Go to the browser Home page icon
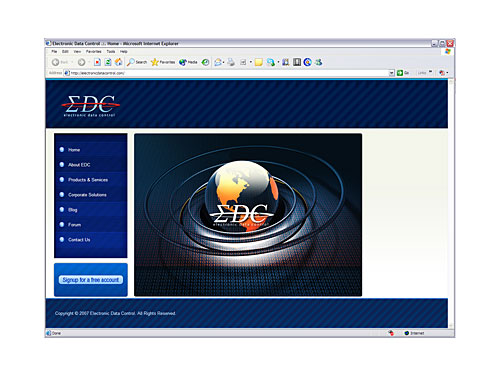The image size is (500, 375). [x=118, y=62]
